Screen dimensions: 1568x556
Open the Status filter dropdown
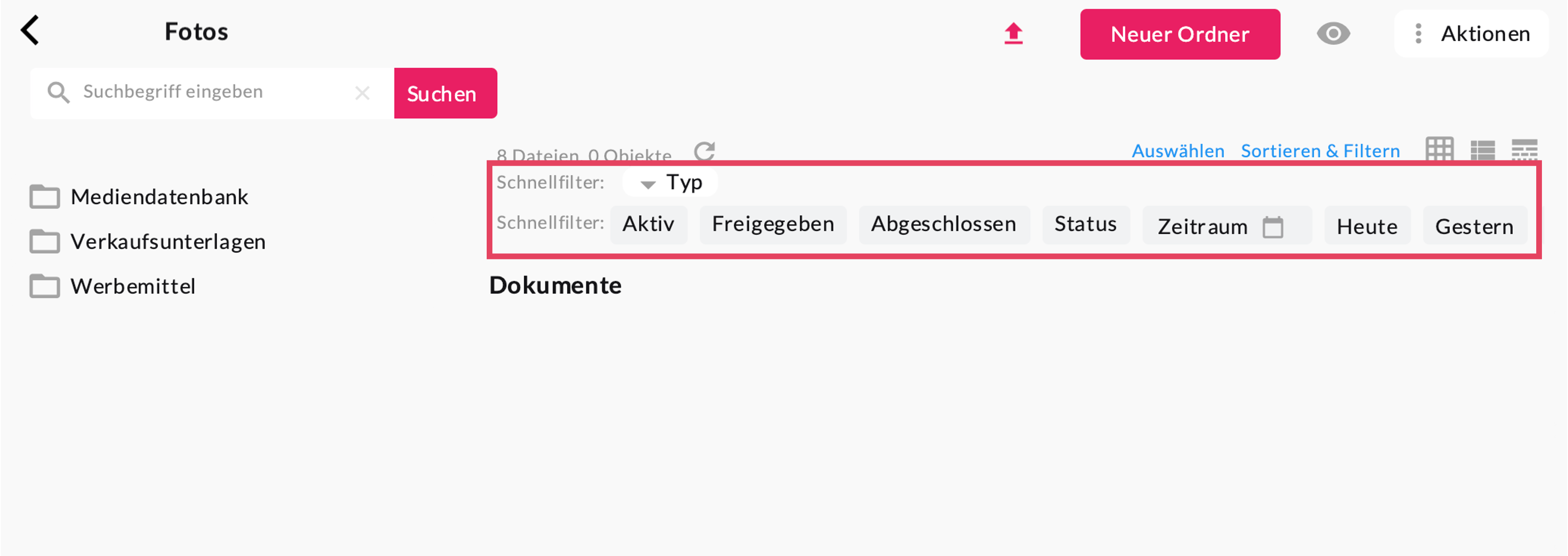[1085, 224]
